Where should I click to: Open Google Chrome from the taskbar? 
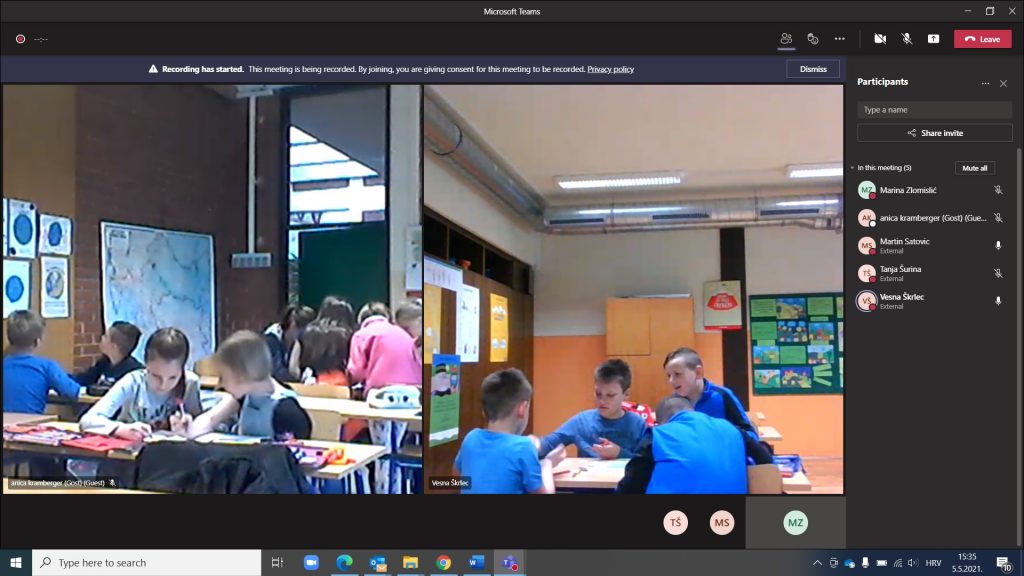click(443, 562)
